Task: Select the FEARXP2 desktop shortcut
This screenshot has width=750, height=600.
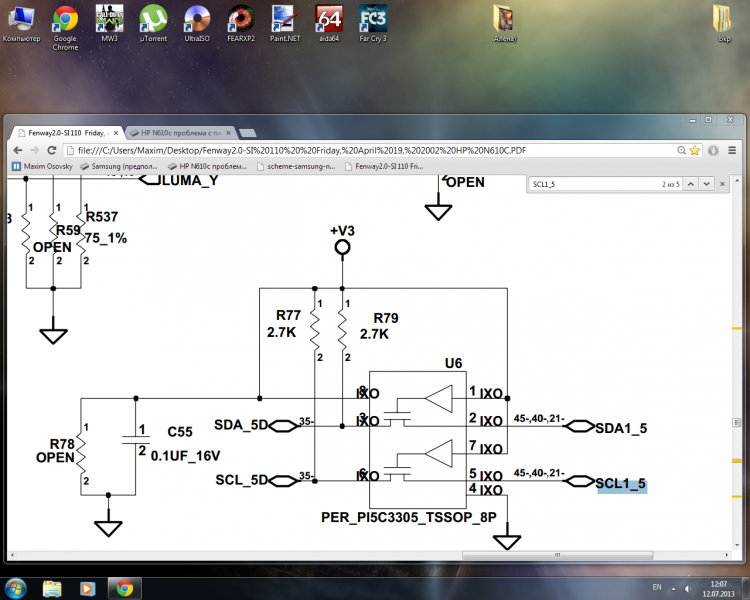Action: click(x=241, y=25)
